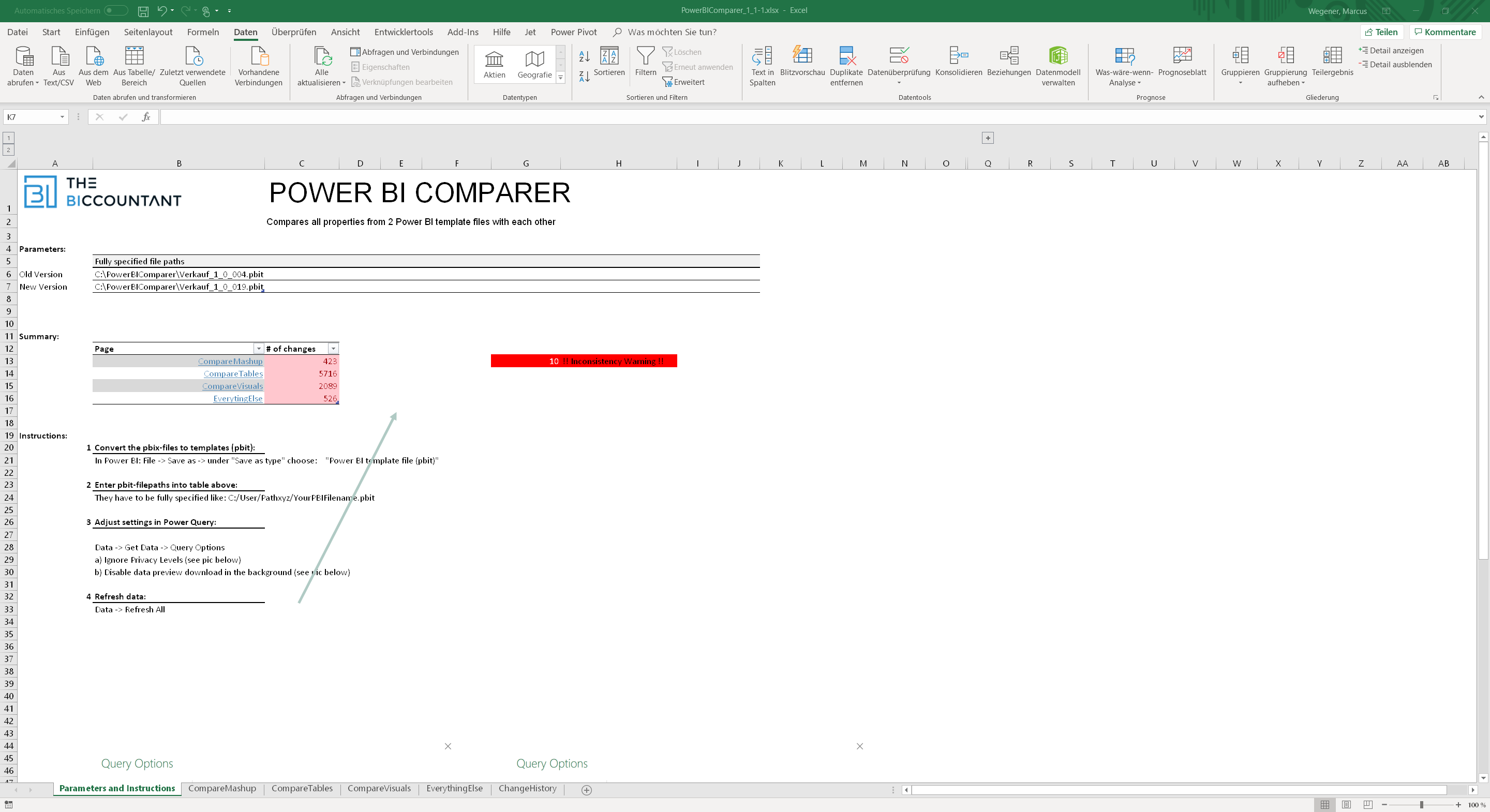Open Vorhandene Verbindungen
The width and height of the screenshot is (1490, 812).
[259, 67]
